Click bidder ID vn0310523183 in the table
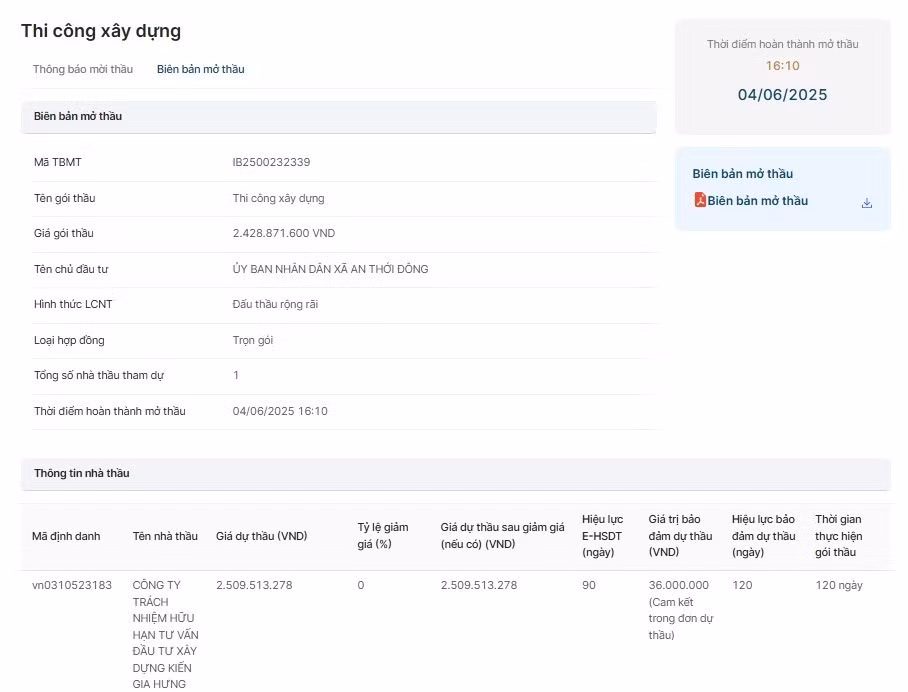This screenshot has height=692, width=908. tap(72, 585)
